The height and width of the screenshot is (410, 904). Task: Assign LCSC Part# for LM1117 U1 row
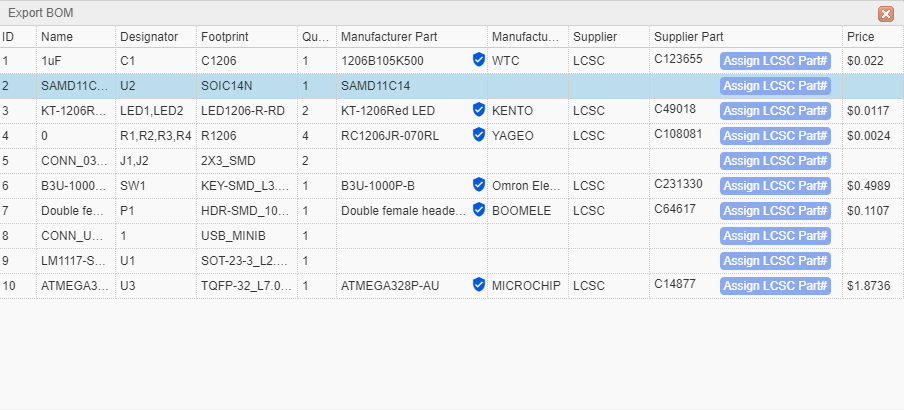coord(776,261)
